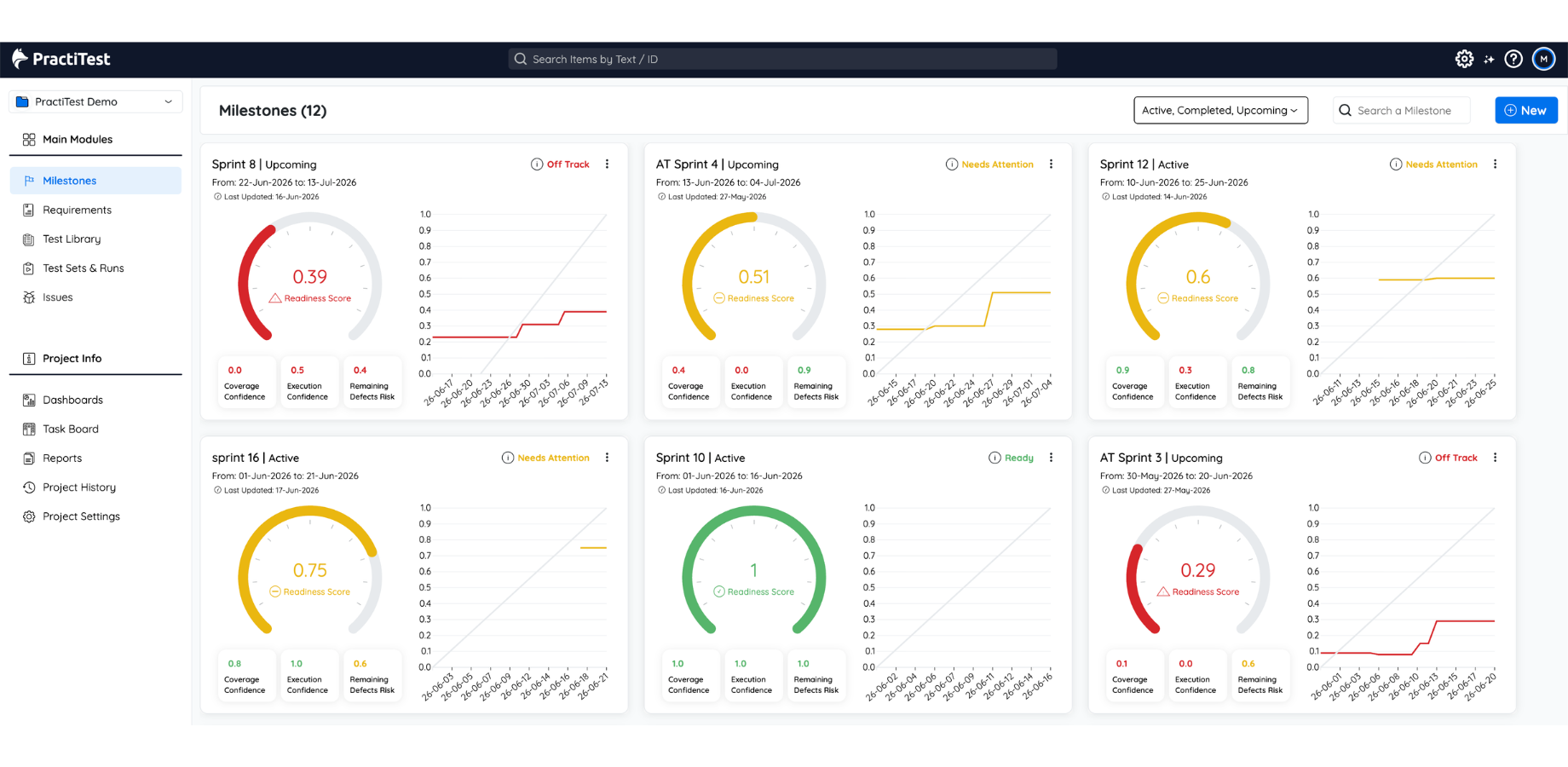Open the help question mark icon

click(x=1513, y=59)
